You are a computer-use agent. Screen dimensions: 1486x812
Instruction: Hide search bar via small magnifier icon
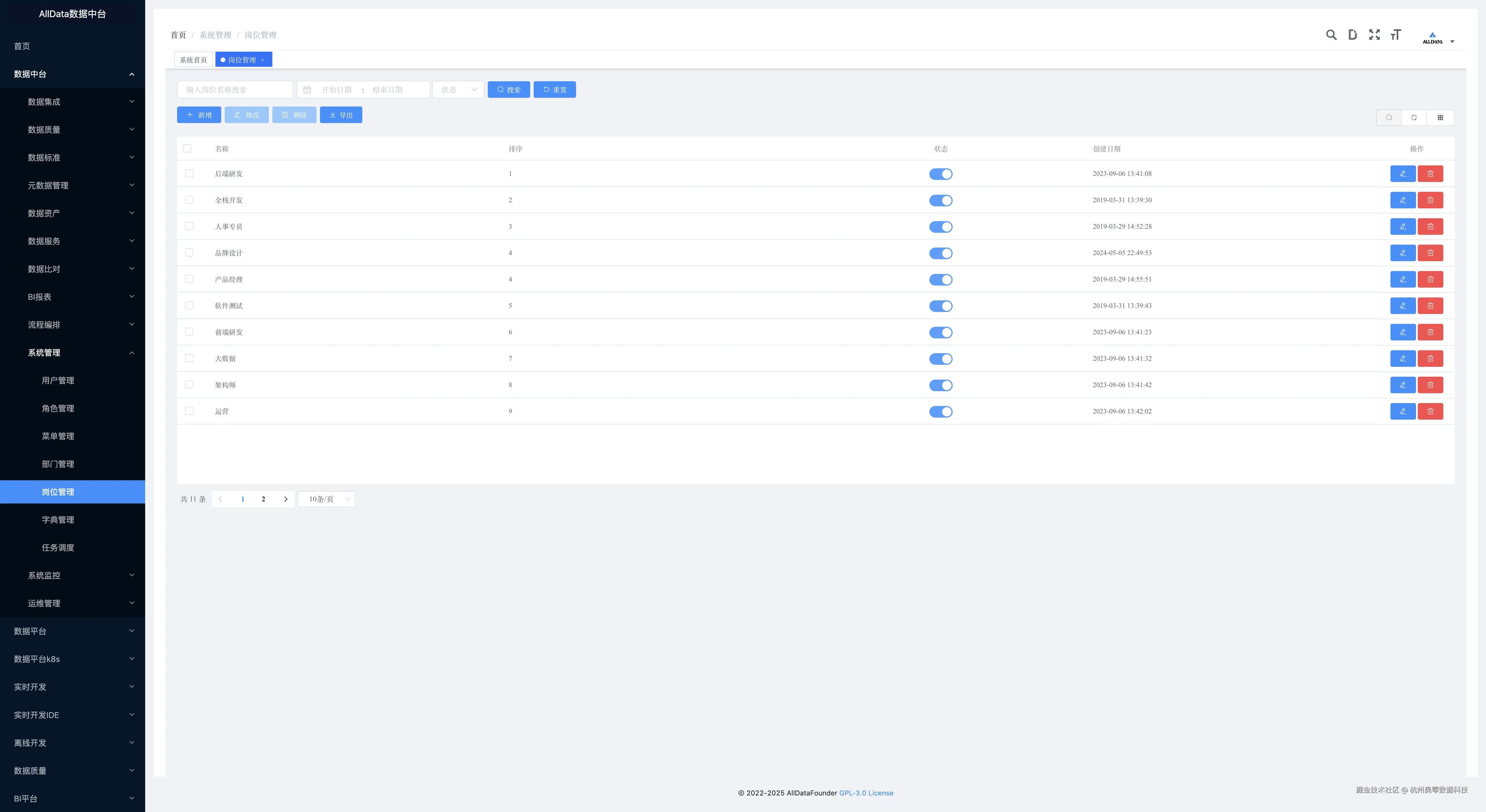pos(1389,118)
